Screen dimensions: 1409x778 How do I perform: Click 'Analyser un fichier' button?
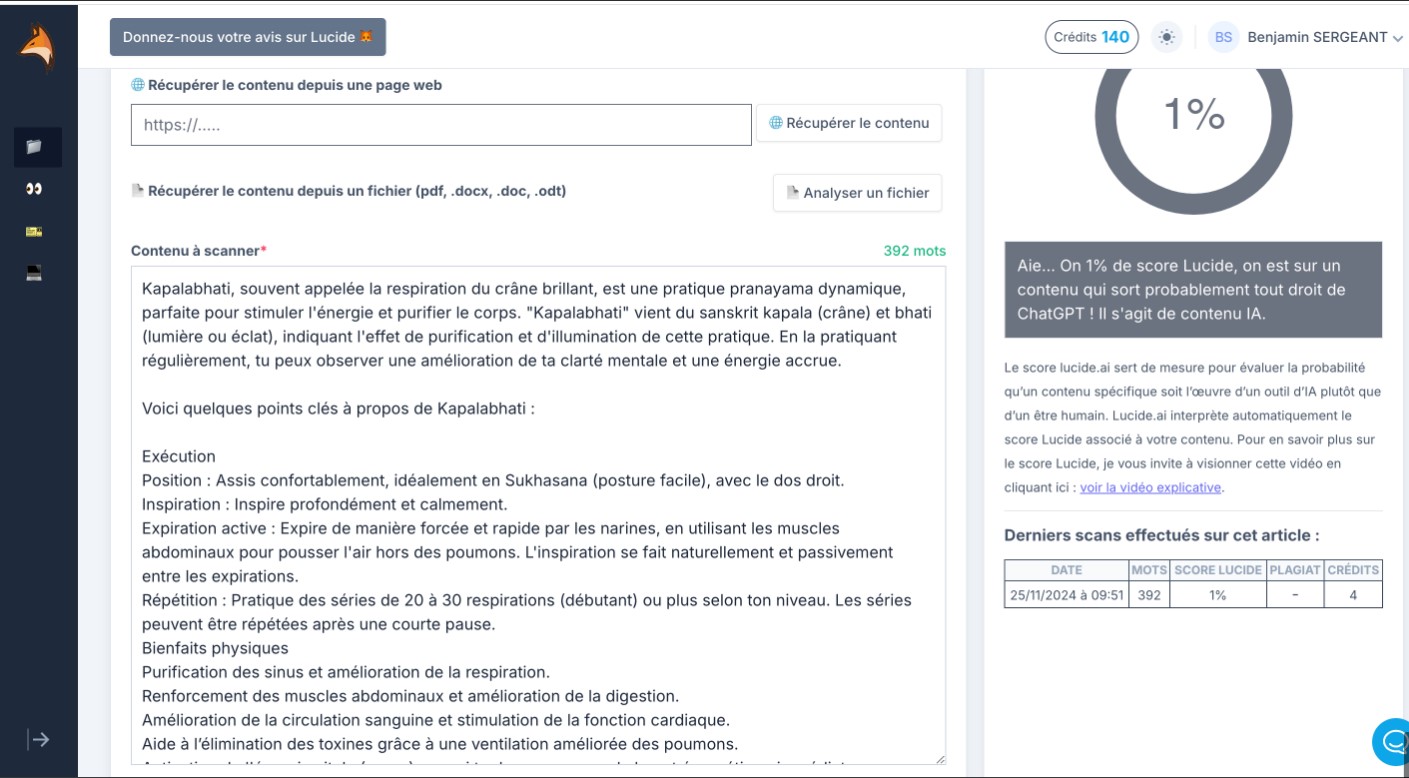857,193
